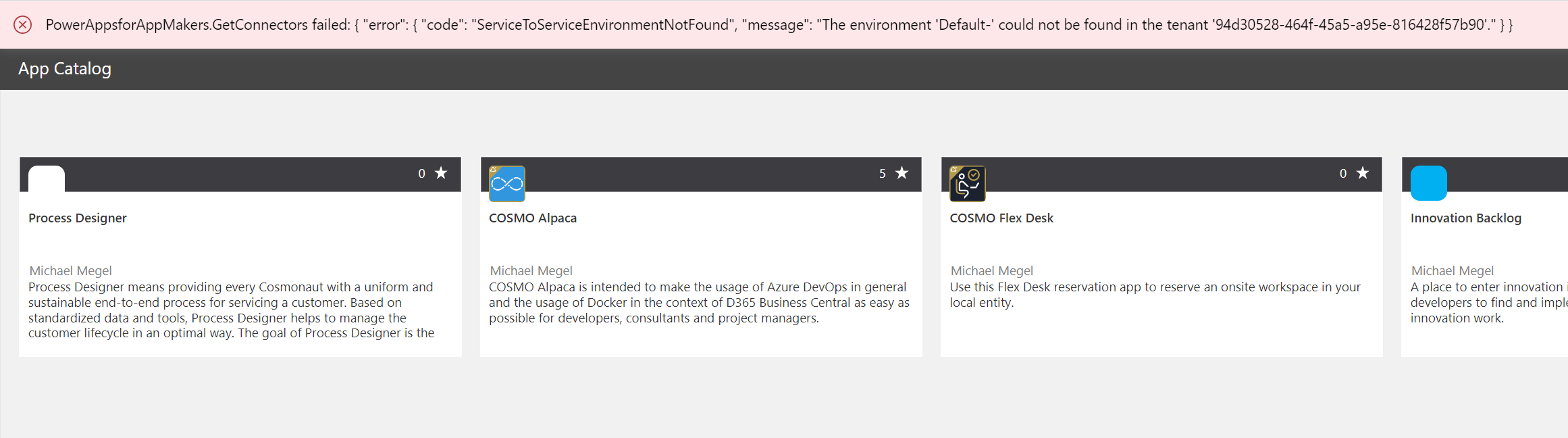Click the App Catalog header title
The width and height of the screenshot is (1568, 438).
[x=65, y=69]
